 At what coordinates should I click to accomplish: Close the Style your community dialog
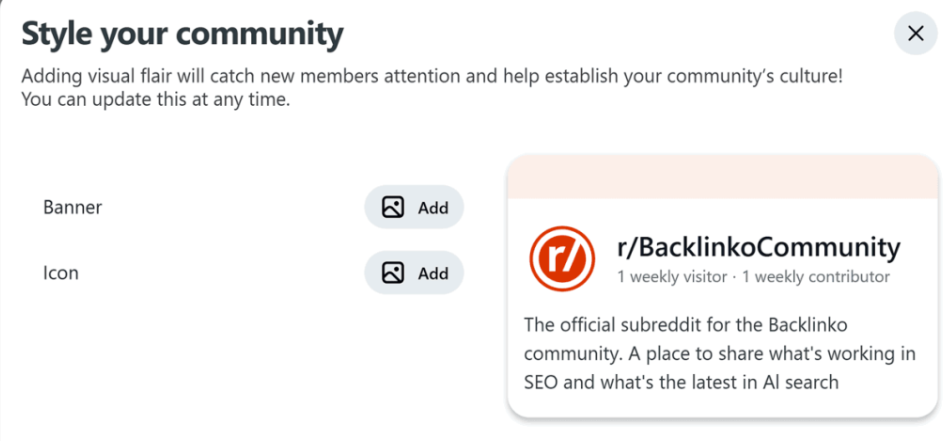[915, 34]
